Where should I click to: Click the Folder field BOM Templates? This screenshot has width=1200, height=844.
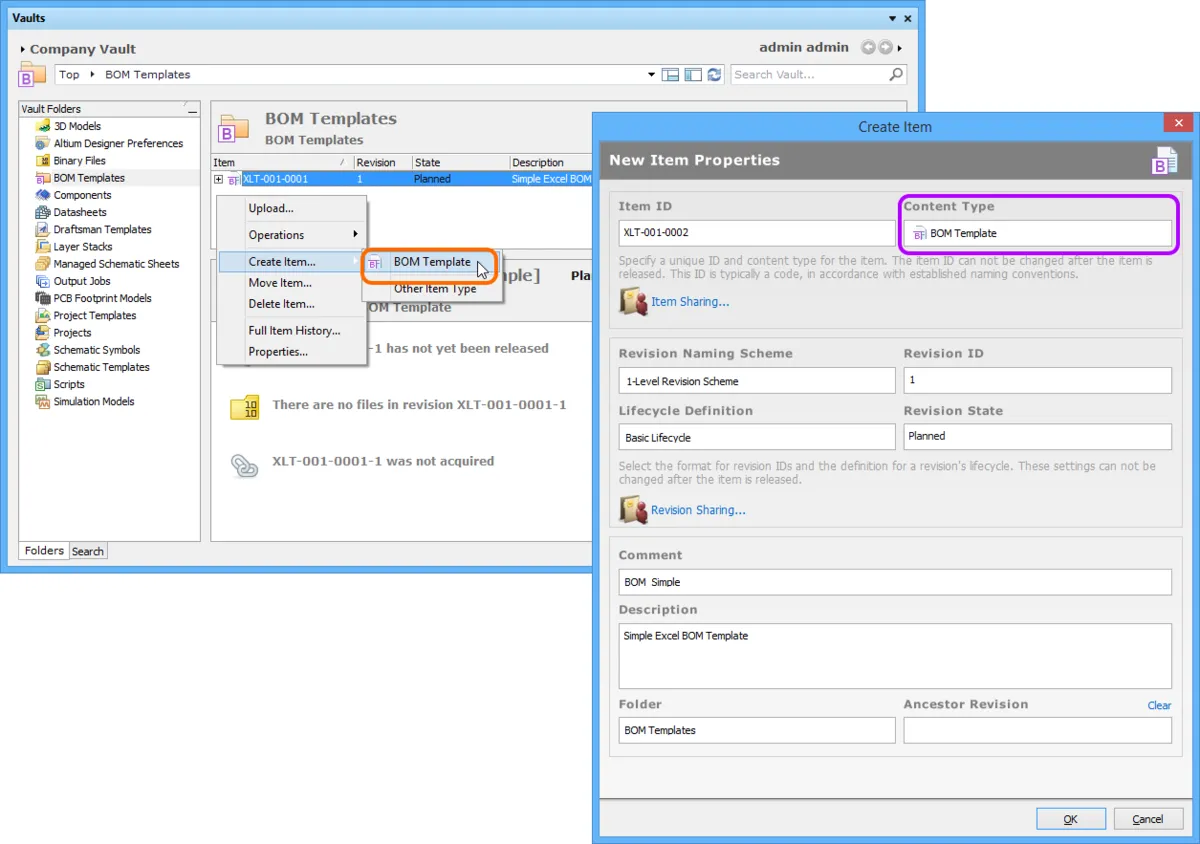point(757,730)
